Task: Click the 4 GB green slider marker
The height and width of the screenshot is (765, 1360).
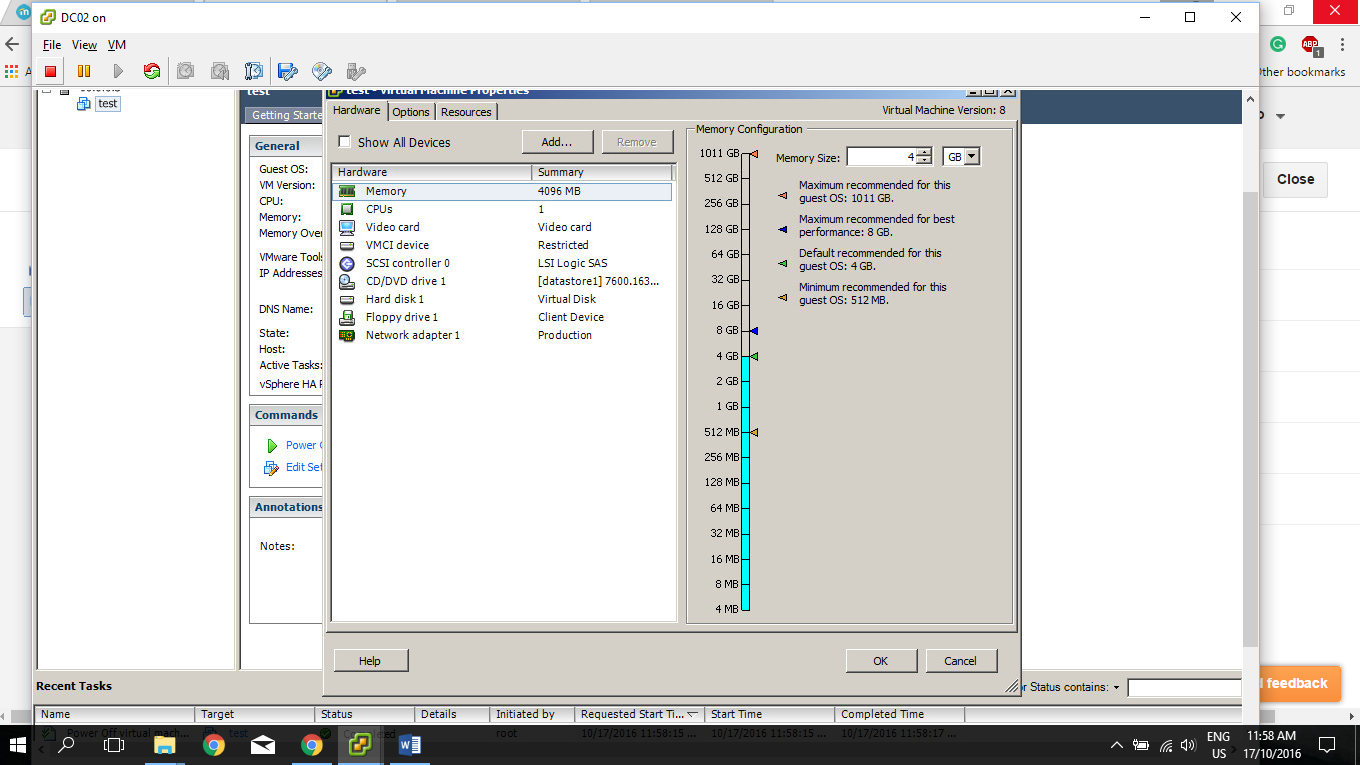Action: tap(754, 356)
